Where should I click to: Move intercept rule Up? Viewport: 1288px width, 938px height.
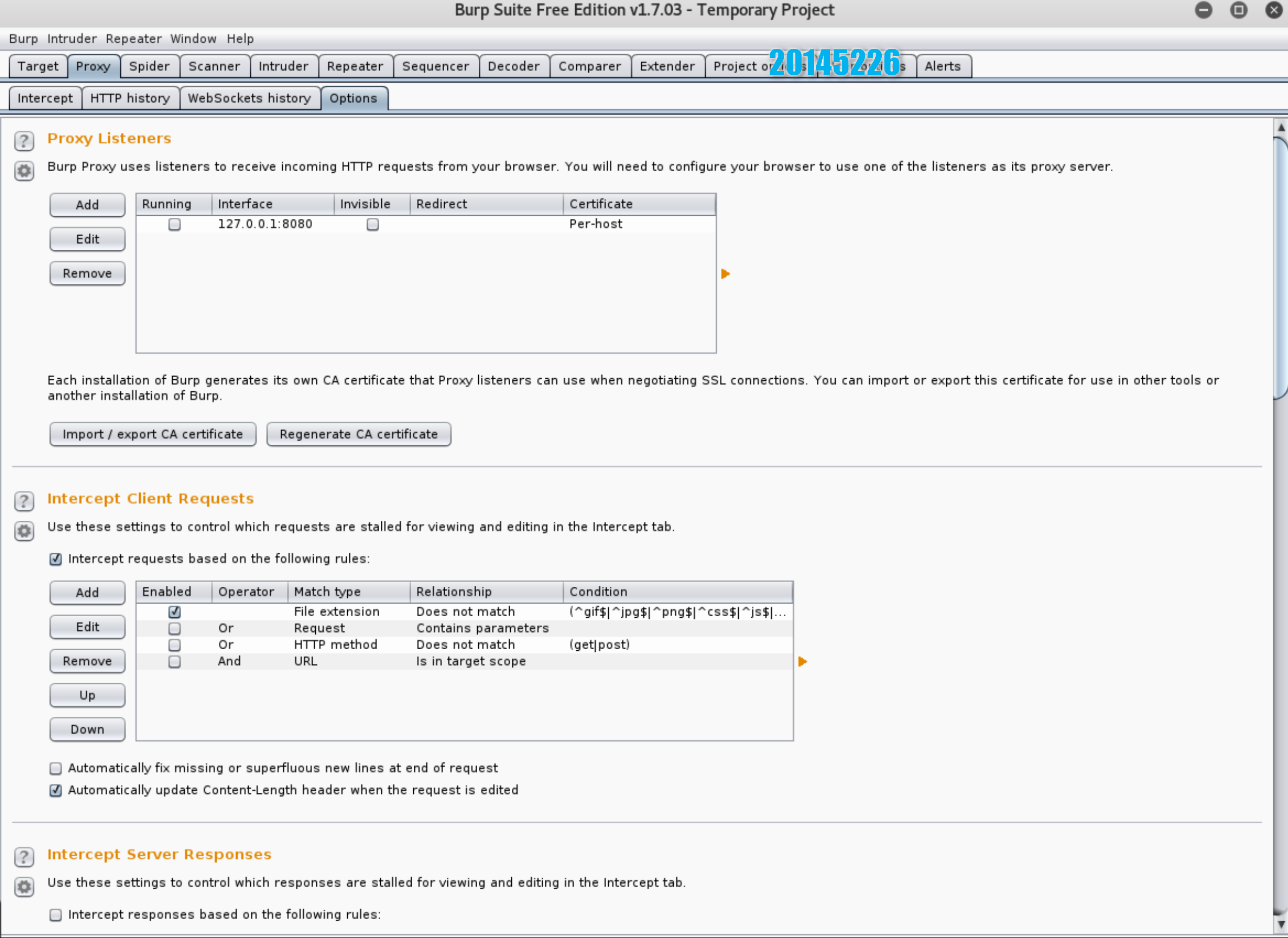point(87,695)
